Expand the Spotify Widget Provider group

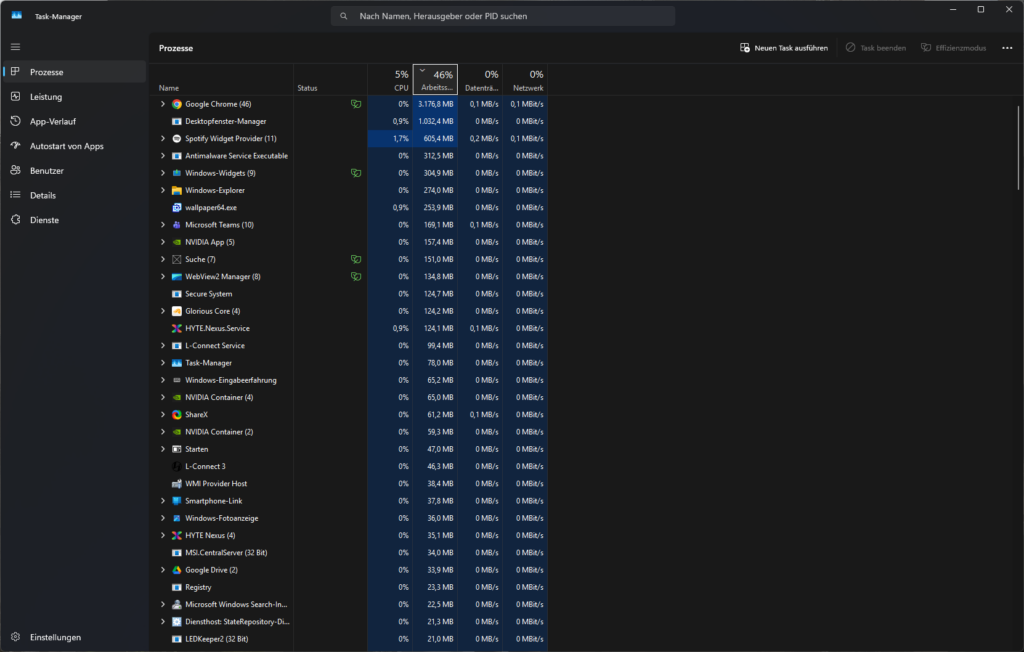tap(163, 139)
